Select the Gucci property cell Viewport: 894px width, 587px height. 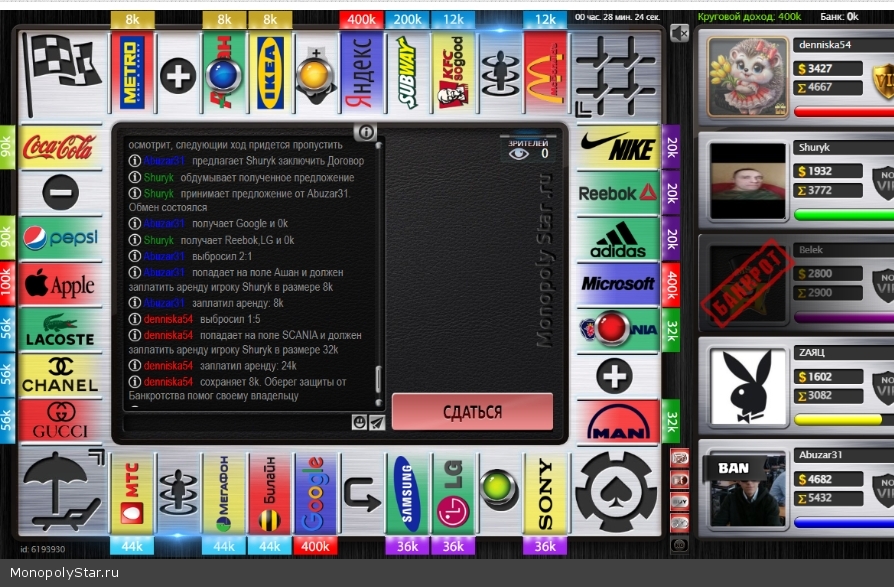[x=60, y=421]
